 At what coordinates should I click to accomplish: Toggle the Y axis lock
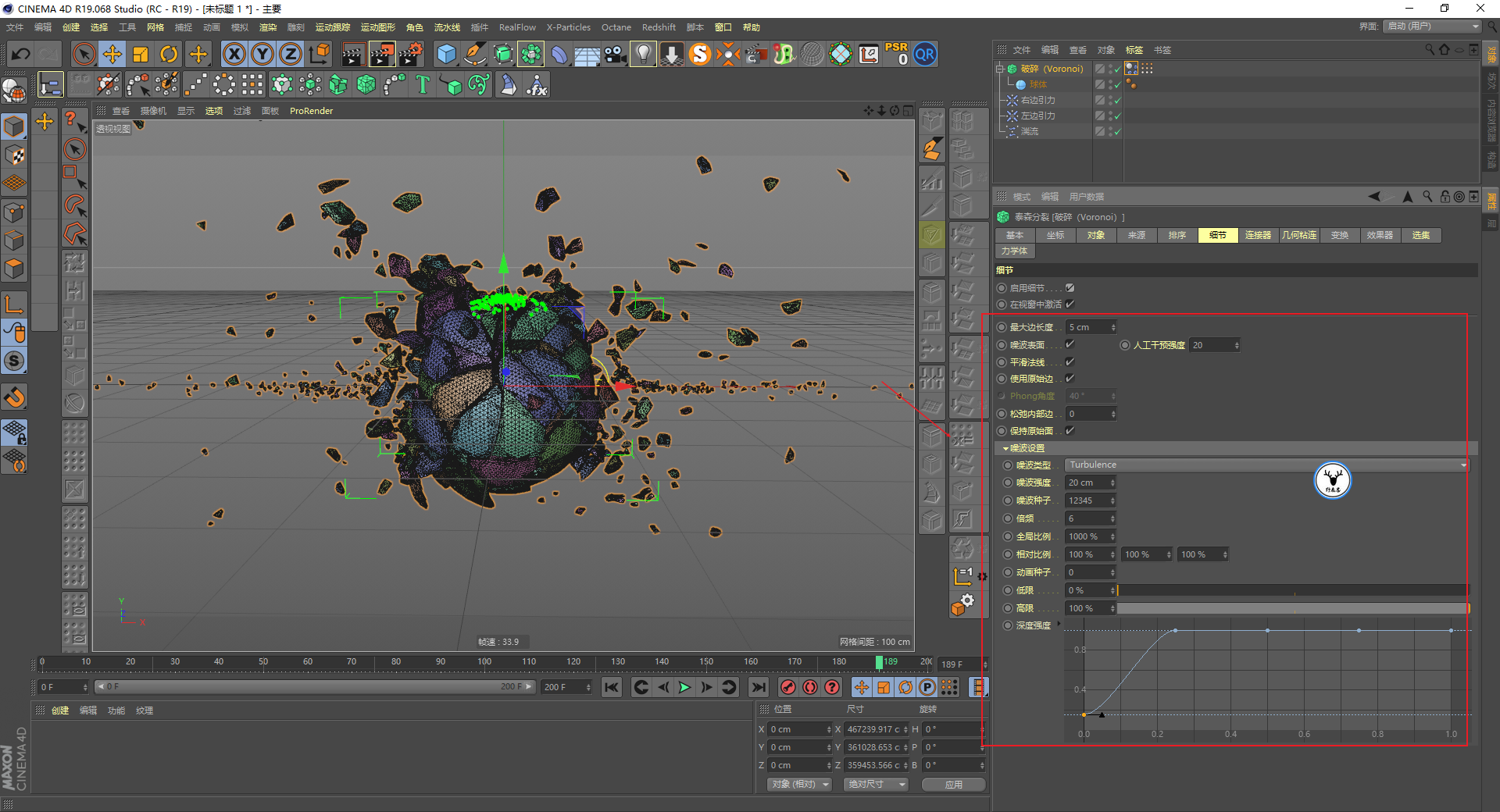[262, 54]
